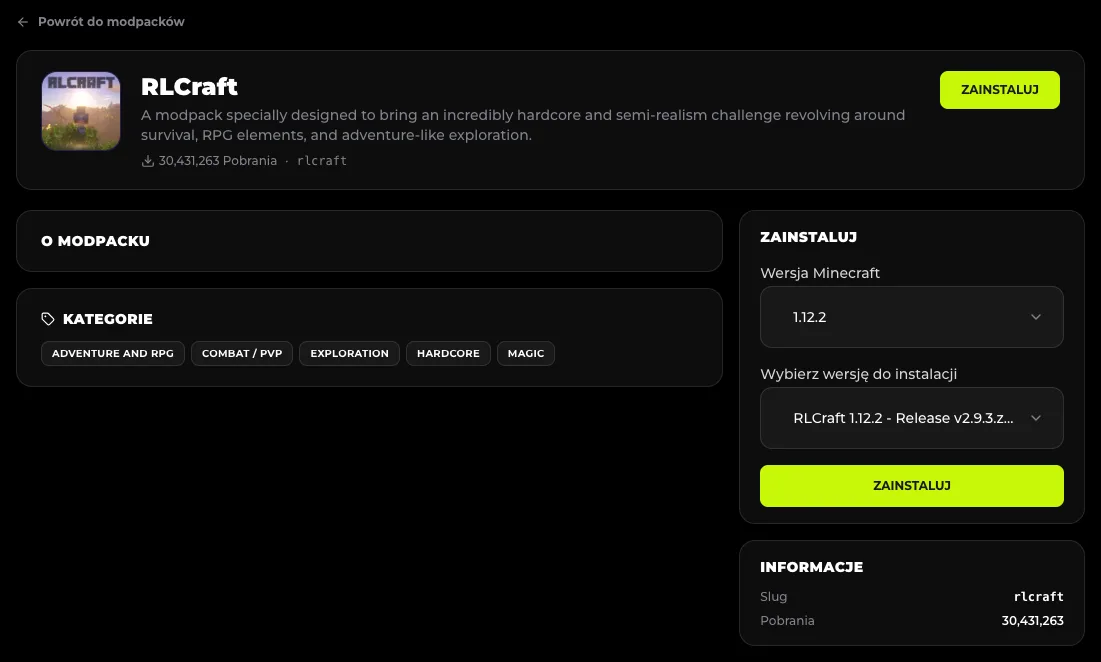
Task: Click the rlcraft slug text beside the download count
Action: [x=322, y=161]
